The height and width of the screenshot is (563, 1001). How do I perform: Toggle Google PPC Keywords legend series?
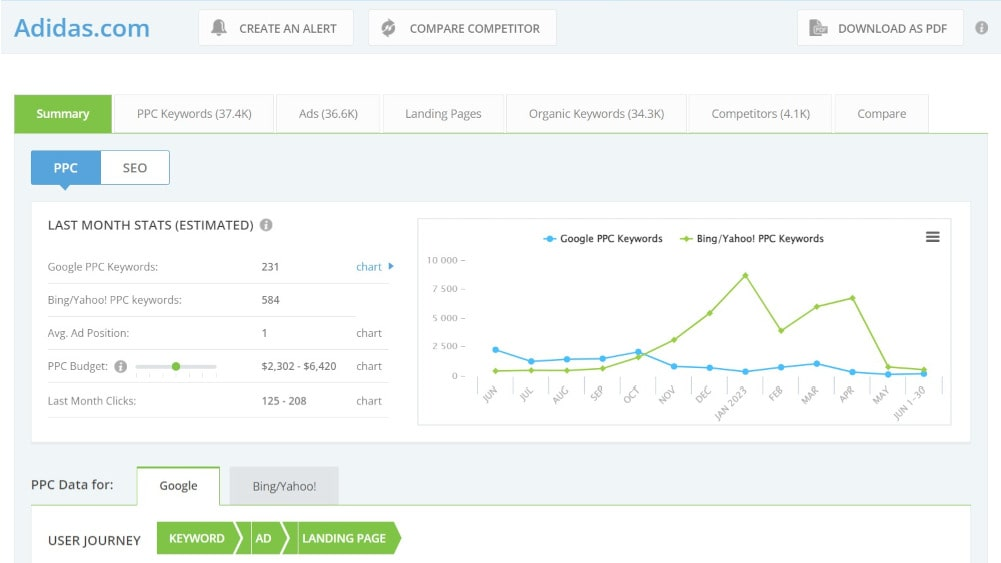603,239
